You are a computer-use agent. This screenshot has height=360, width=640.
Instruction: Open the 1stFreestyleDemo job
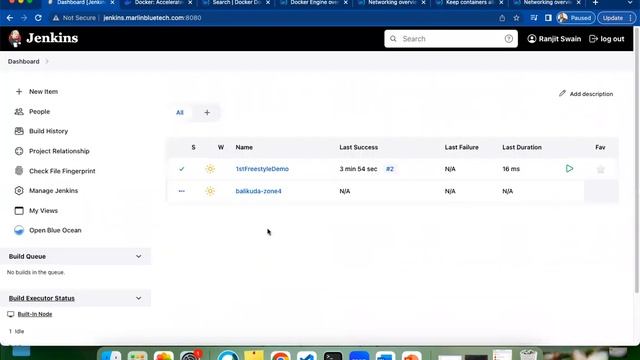coord(262,169)
